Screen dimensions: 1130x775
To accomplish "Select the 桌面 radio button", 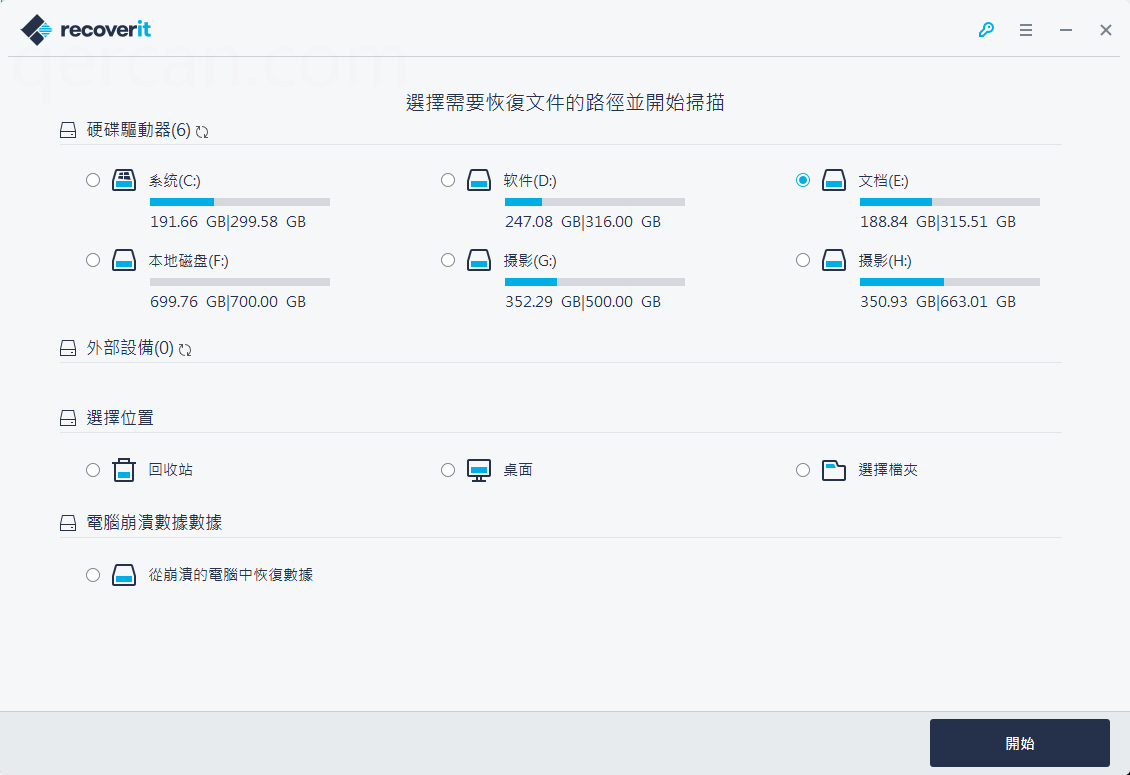I will (448, 470).
